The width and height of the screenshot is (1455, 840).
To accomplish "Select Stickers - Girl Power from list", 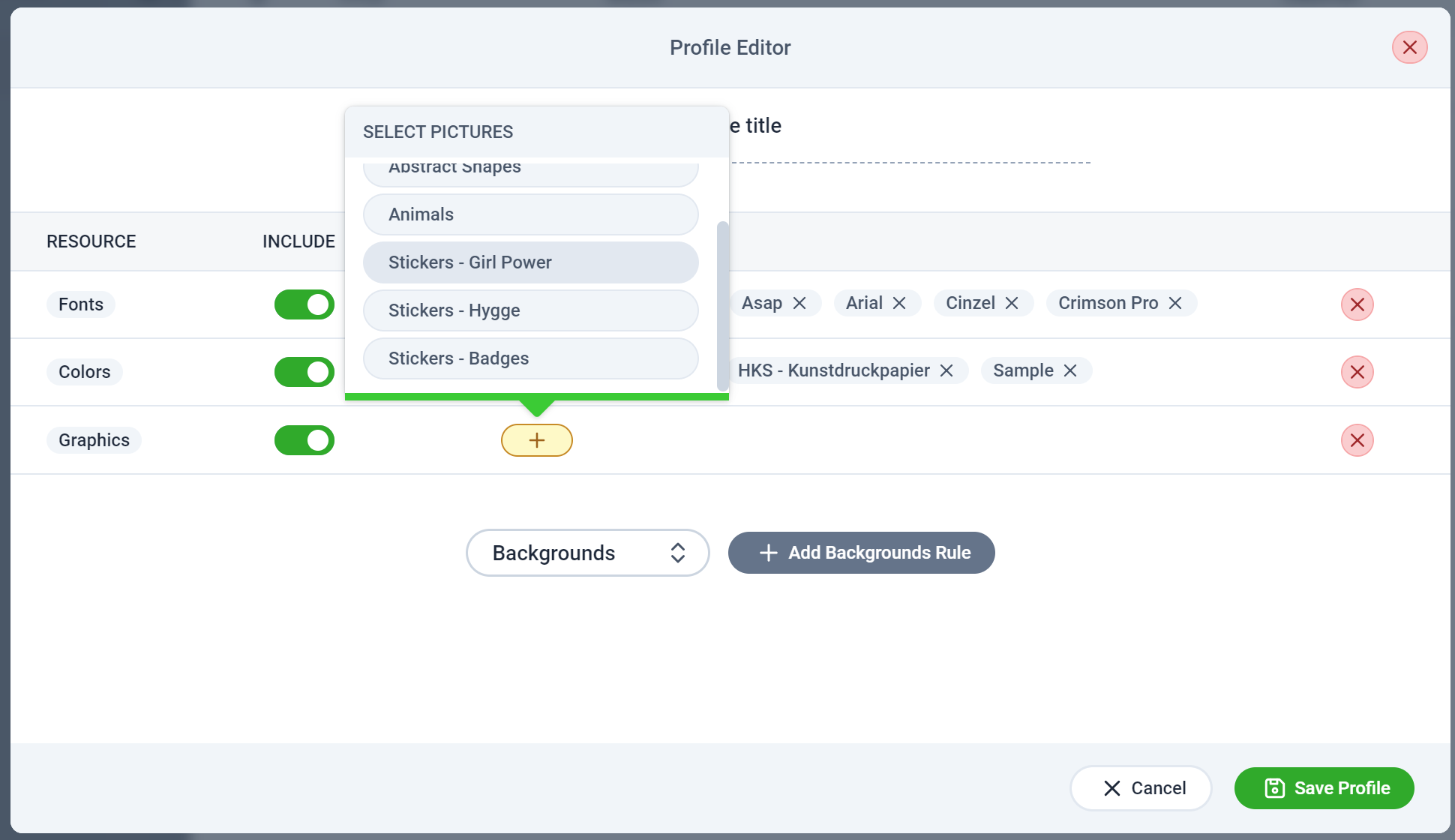I will (x=531, y=262).
